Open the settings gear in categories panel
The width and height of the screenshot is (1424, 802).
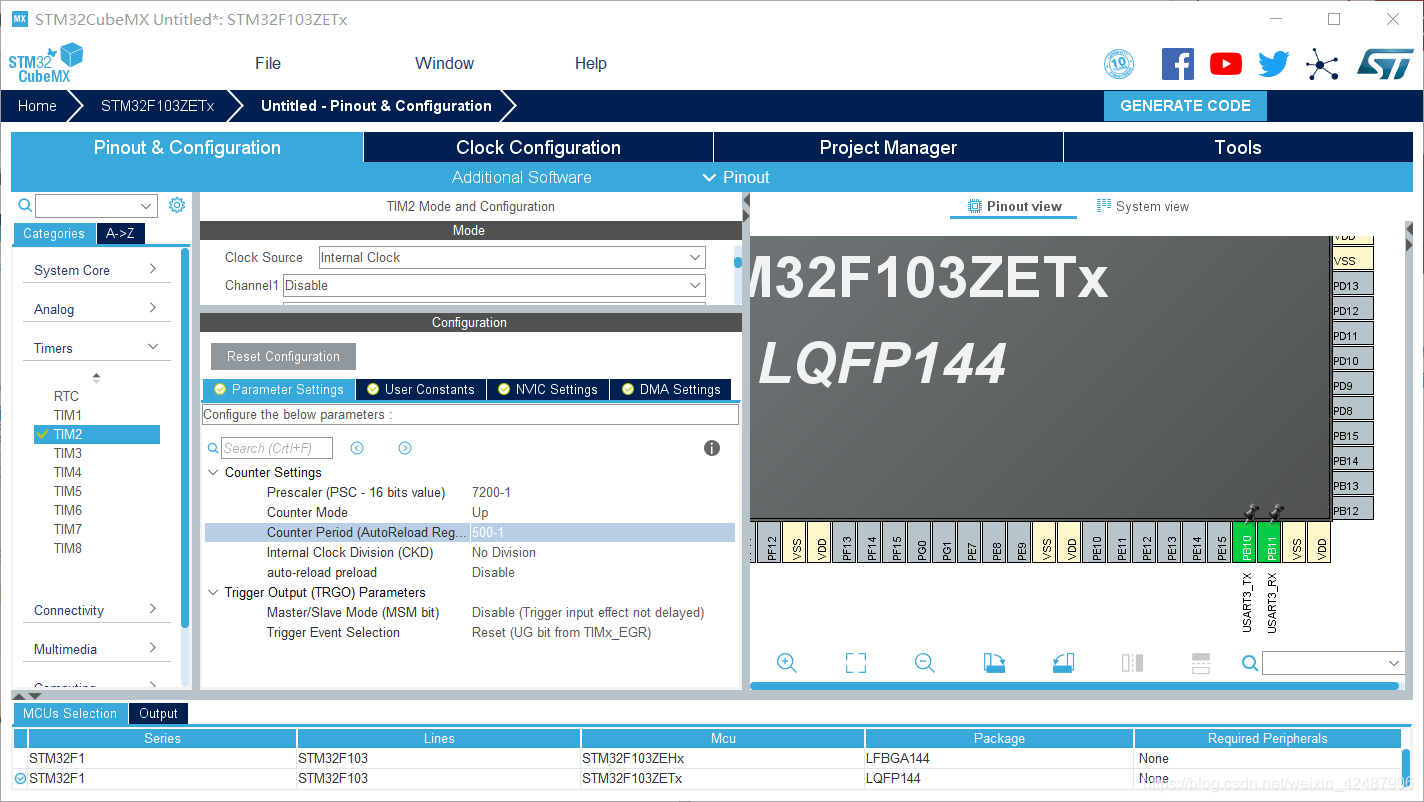tap(177, 205)
